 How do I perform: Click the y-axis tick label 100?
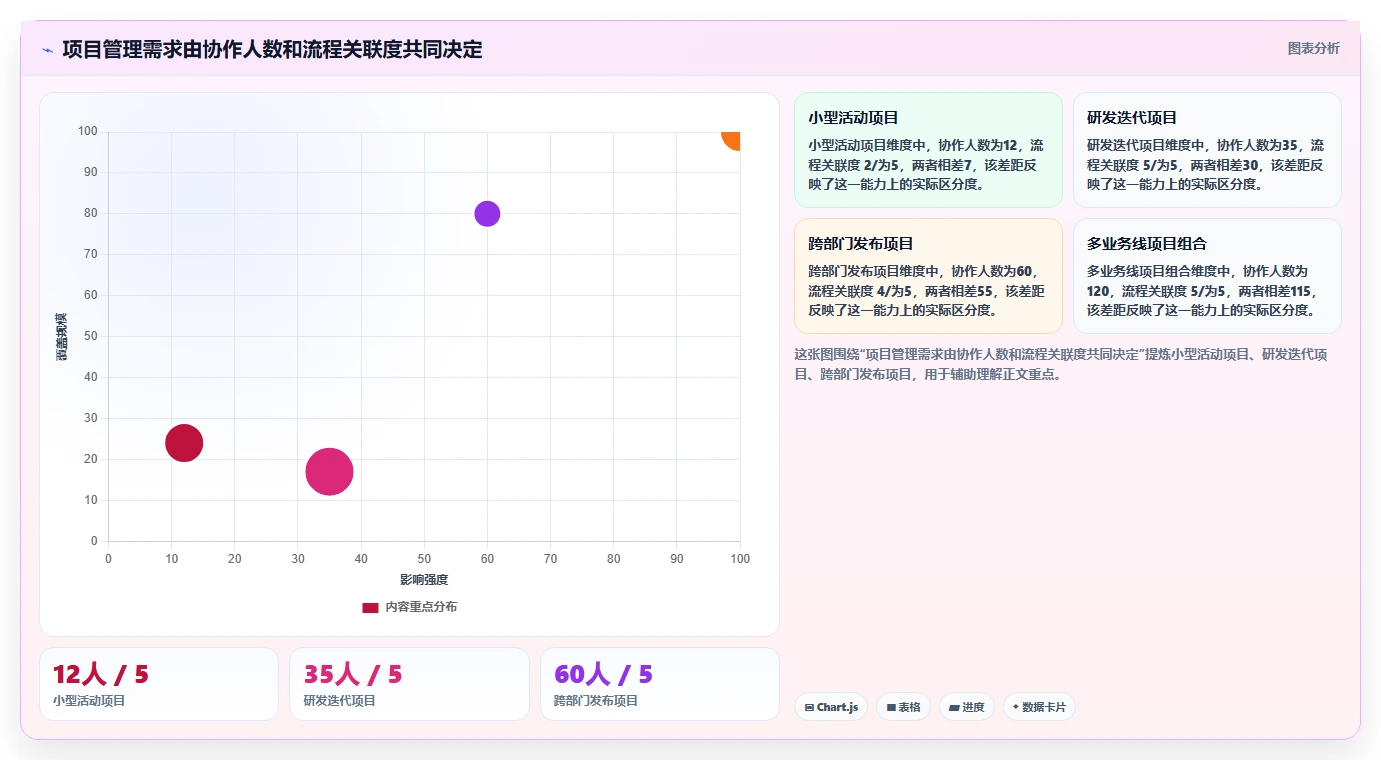(88, 131)
